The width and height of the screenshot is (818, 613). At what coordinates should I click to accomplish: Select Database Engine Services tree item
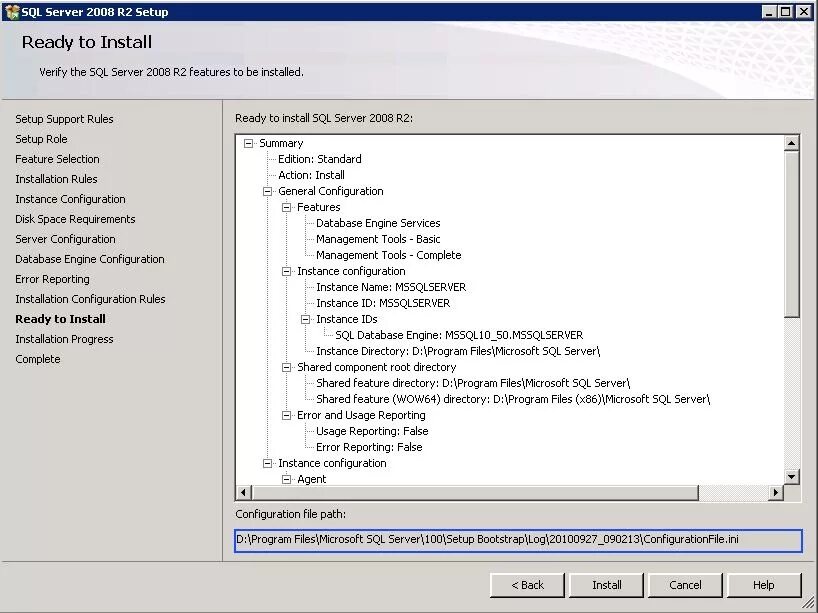378,223
